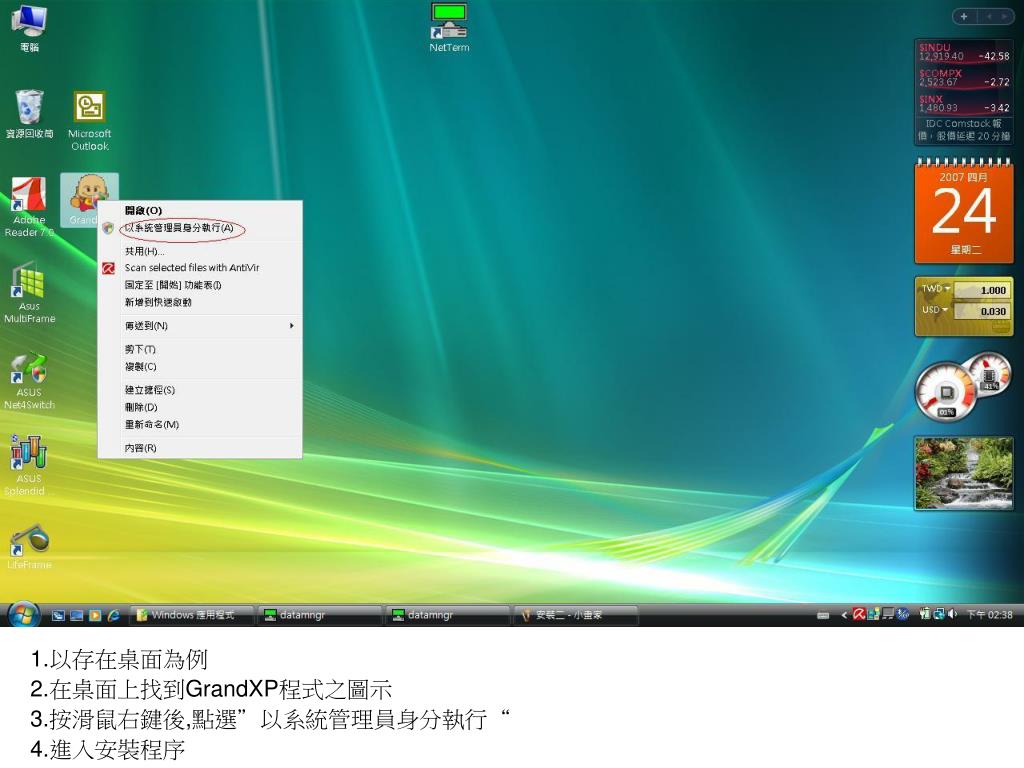Switch to 安裝二 - 小畫家 taskbar button
This screenshot has width=1024, height=768.
point(576,615)
